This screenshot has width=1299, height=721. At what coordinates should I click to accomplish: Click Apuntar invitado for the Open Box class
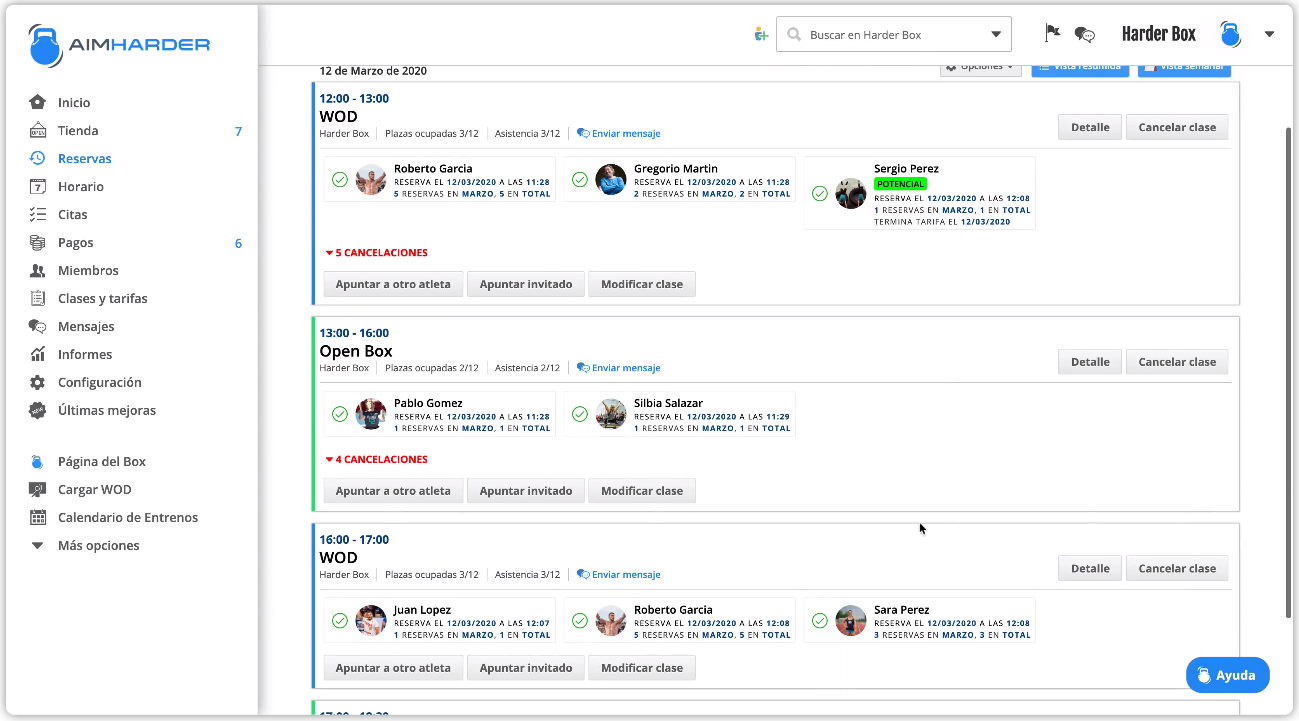coord(525,490)
